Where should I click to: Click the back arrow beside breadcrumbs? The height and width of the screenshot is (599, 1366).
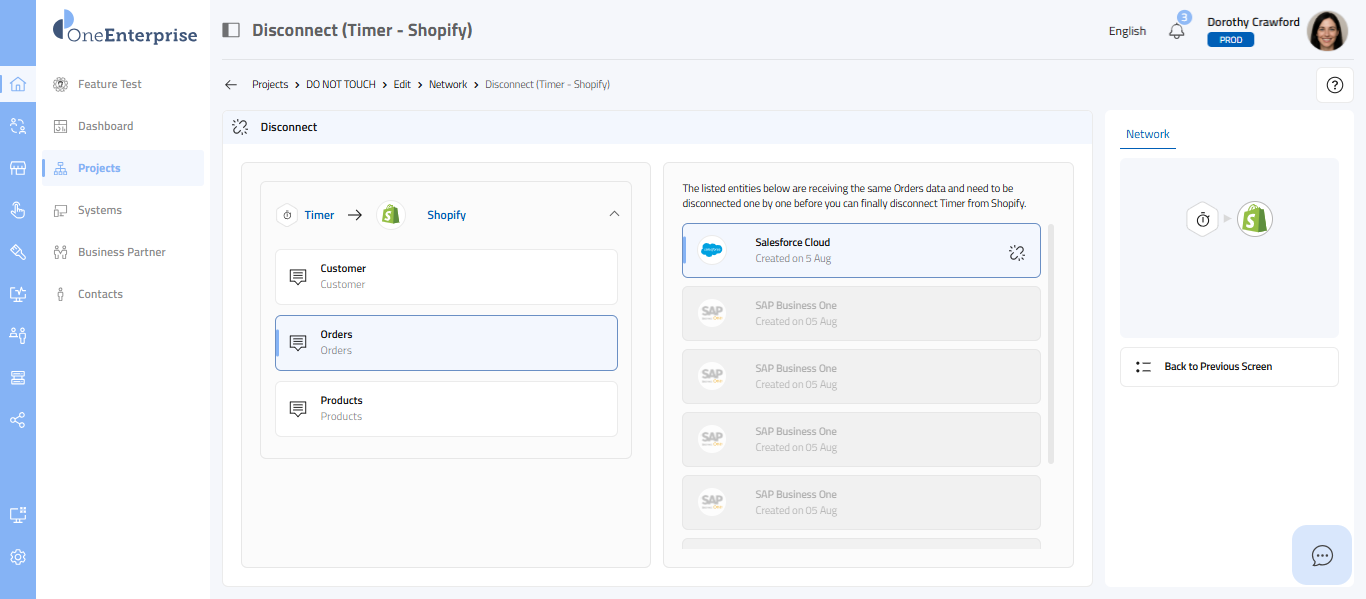[x=231, y=85]
